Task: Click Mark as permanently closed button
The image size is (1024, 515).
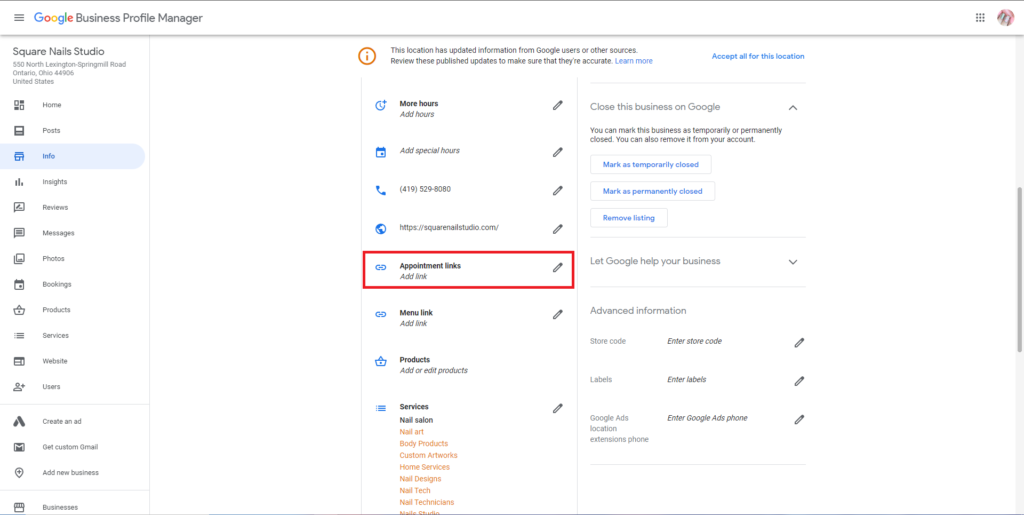Action: tap(652, 191)
